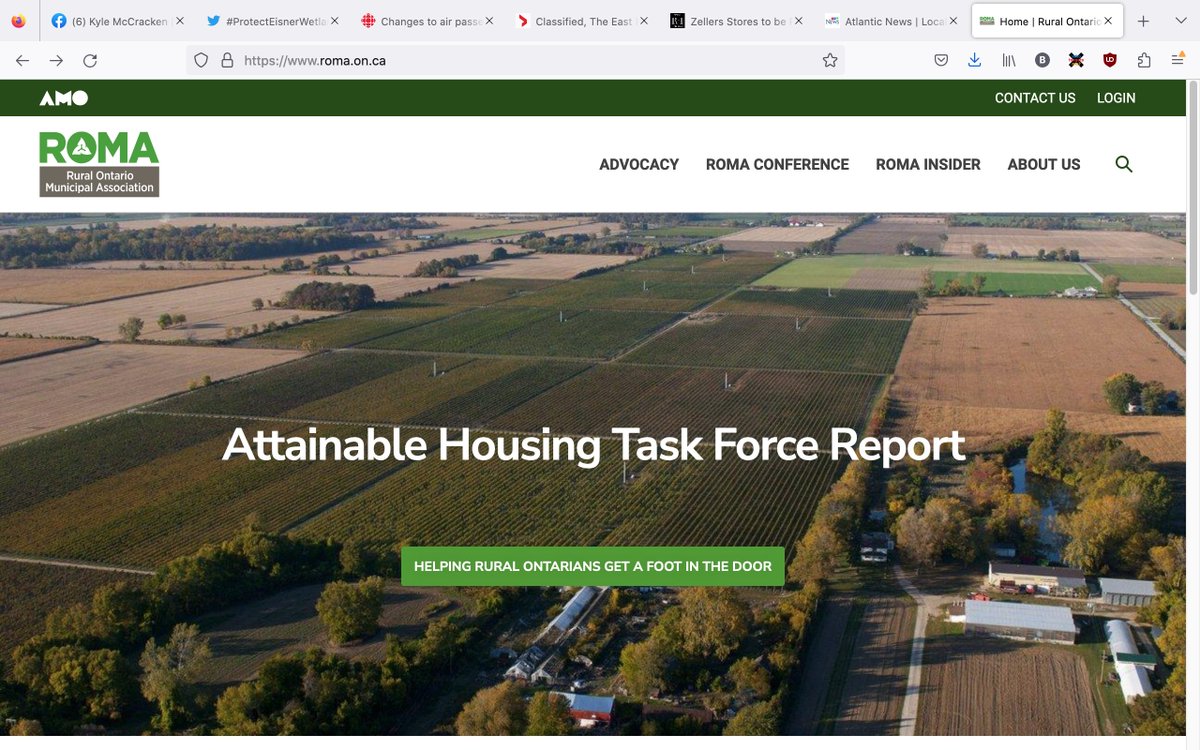Close the #ProtectEisnerWetla Twitter tab
Screen dimensions: 1200x750
click(334, 21)
